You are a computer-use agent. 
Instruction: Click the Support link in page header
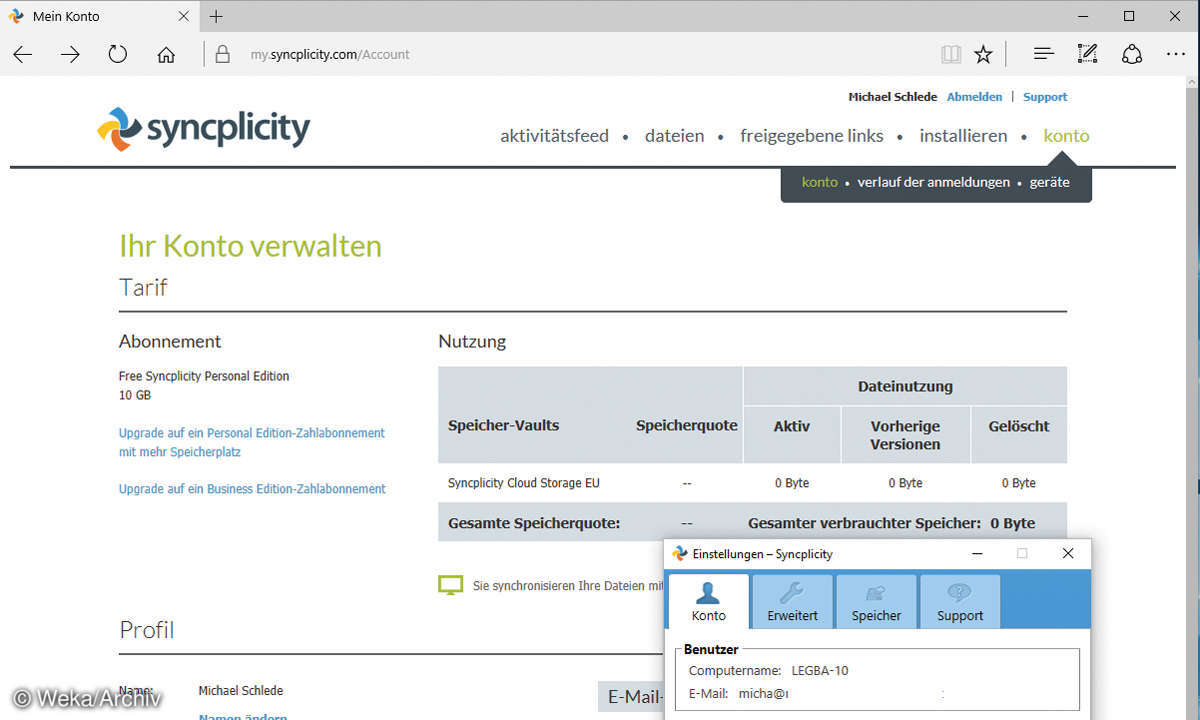tap(1045, 97)
